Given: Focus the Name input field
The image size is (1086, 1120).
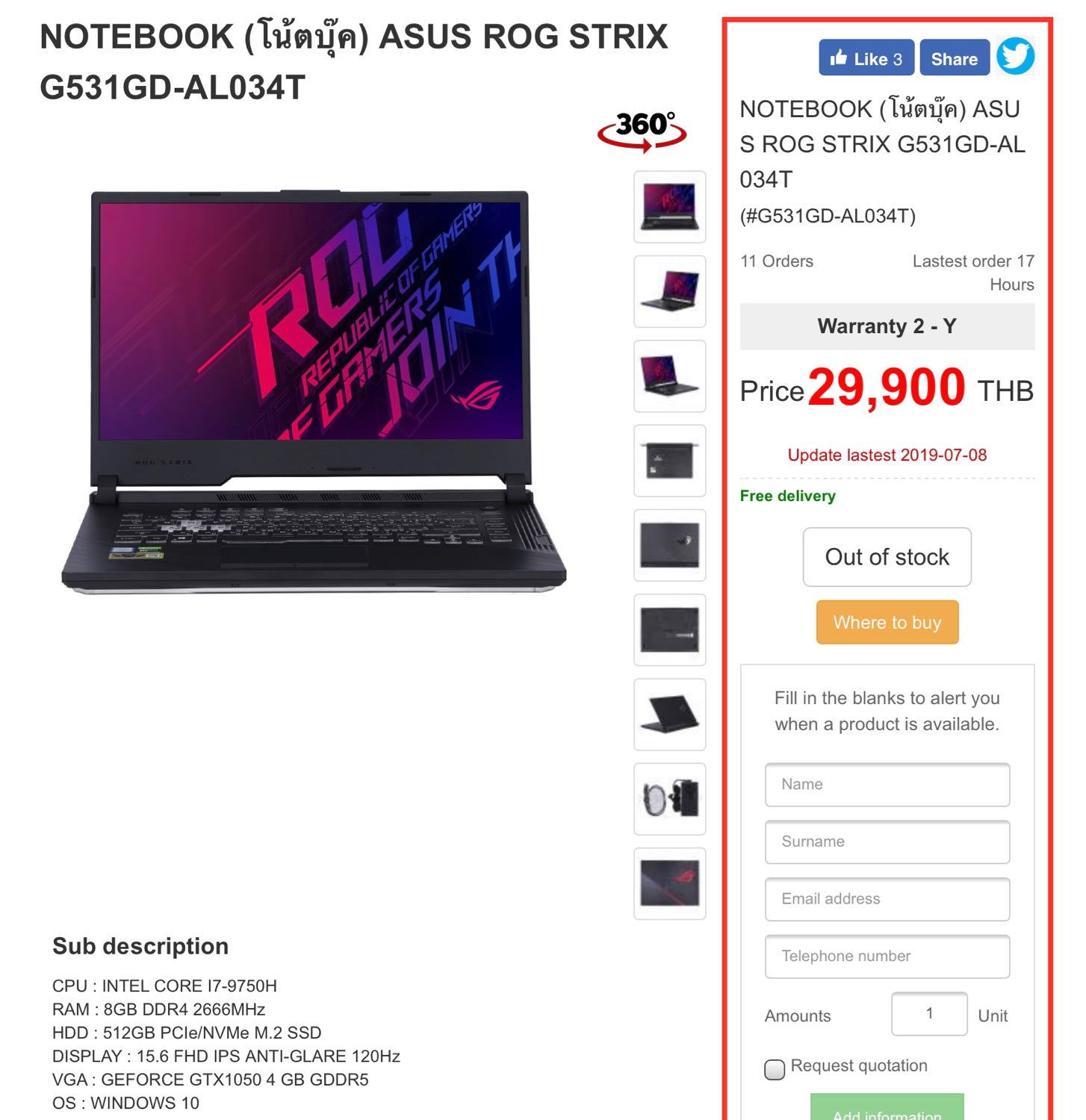Looking at the screenshot, I should [887, 785].
